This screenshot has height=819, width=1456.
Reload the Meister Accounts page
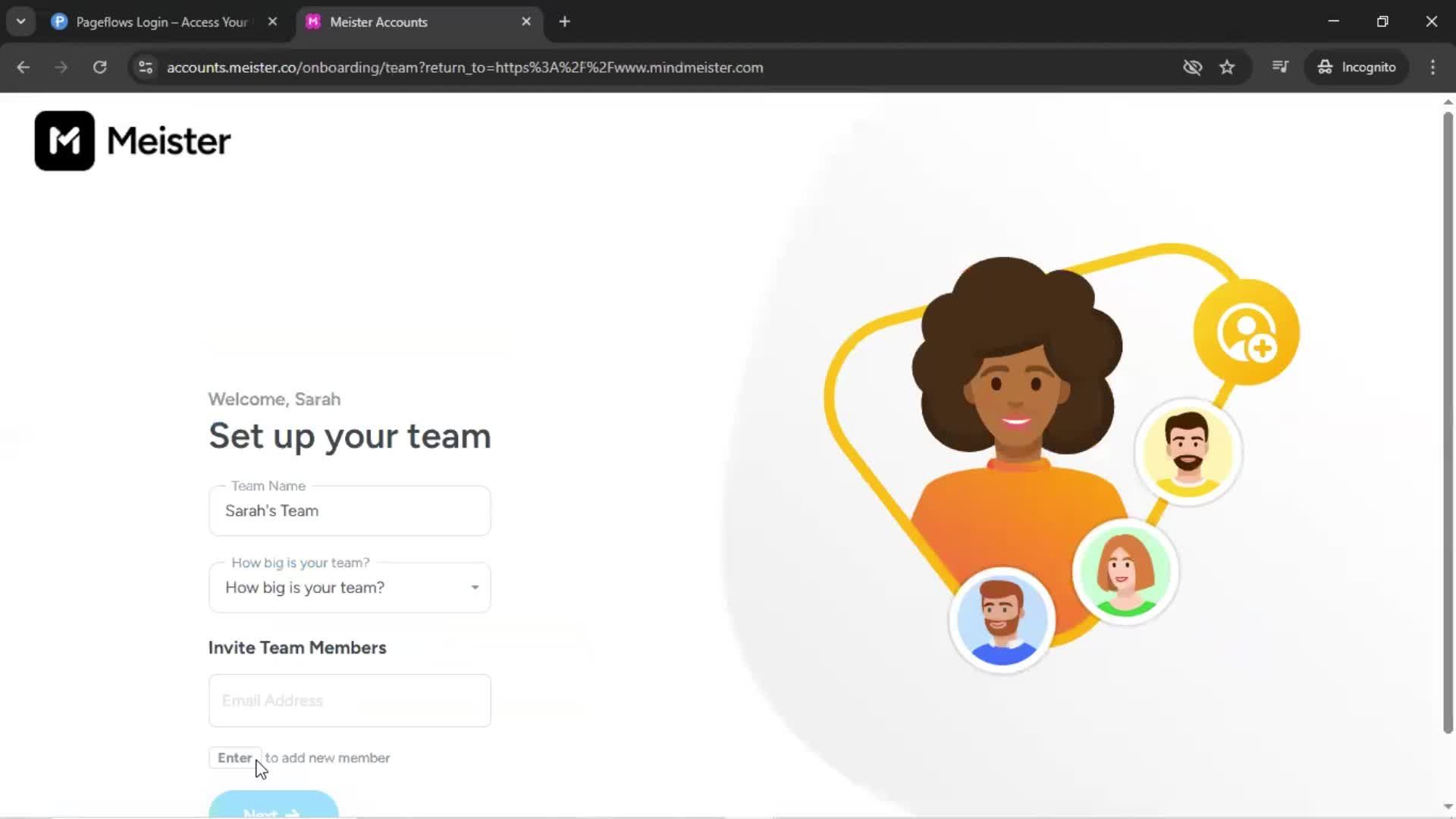99,67
